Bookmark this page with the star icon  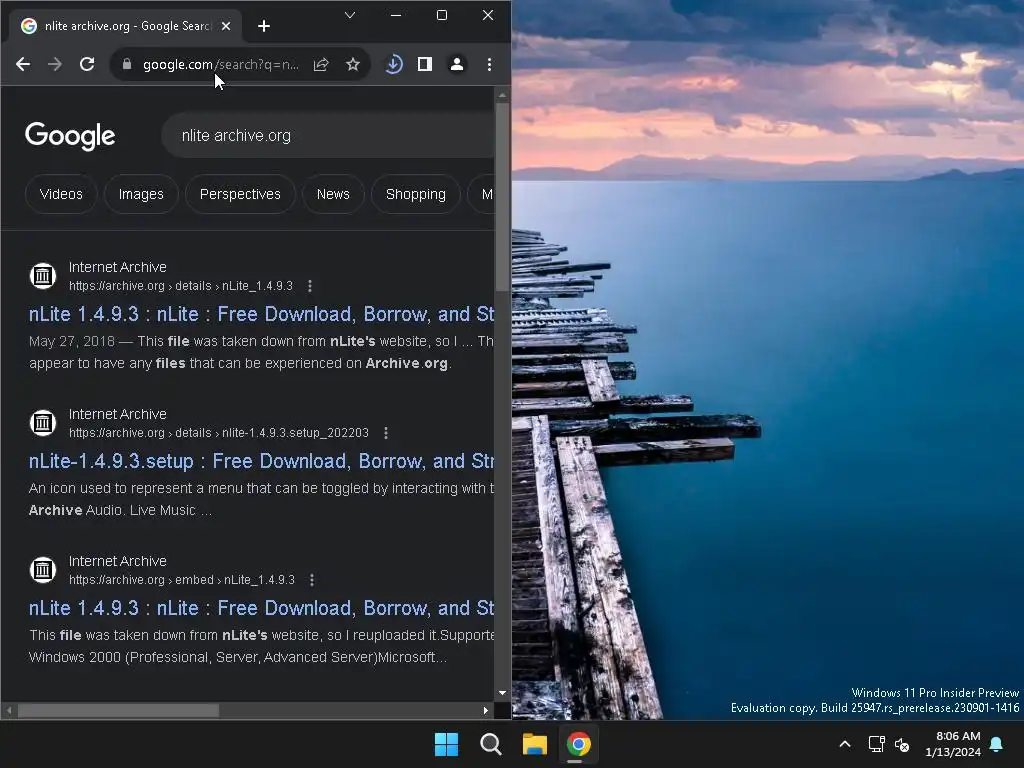(353, 64)
